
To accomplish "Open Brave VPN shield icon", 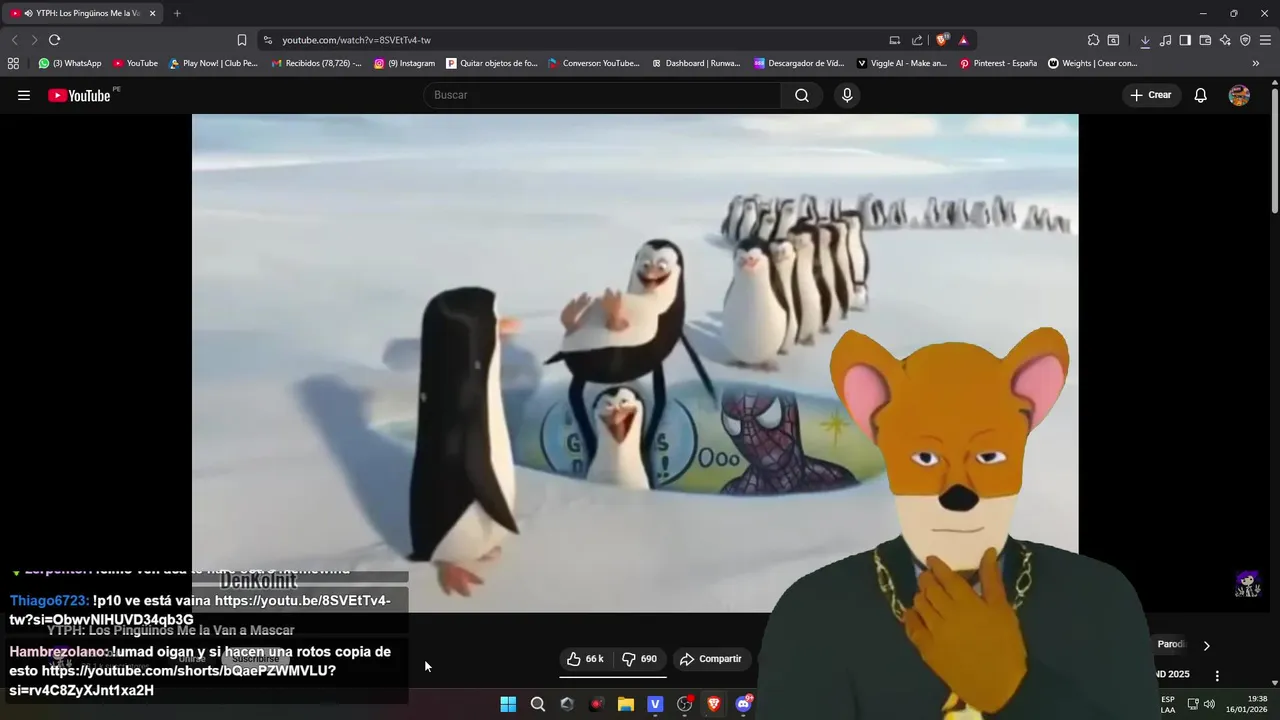I will 1245,40.
